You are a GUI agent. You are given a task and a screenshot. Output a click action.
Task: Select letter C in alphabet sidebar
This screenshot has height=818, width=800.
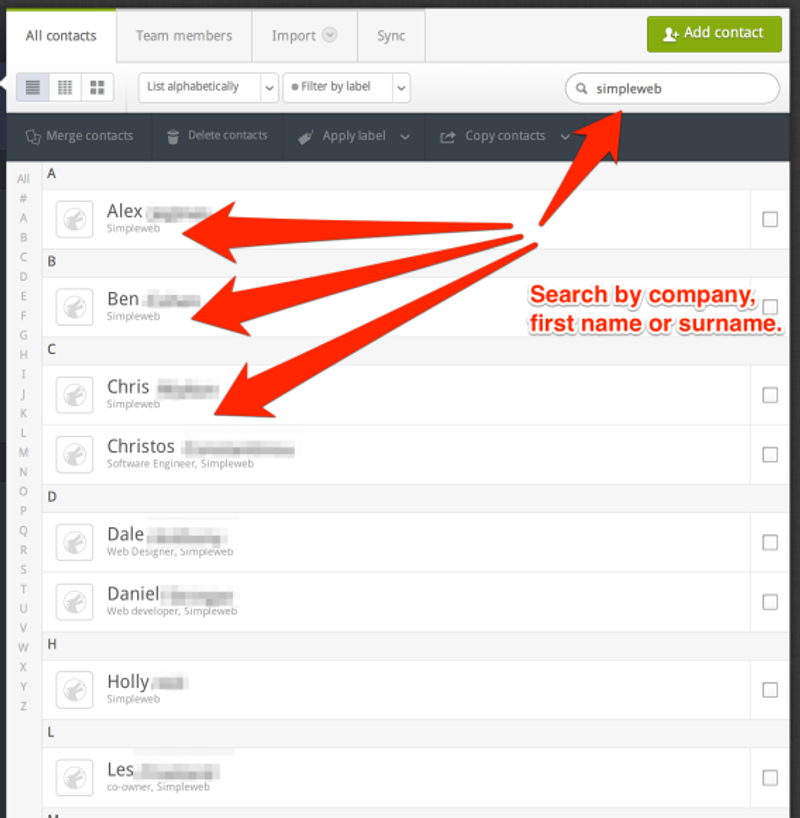(22, 257)
